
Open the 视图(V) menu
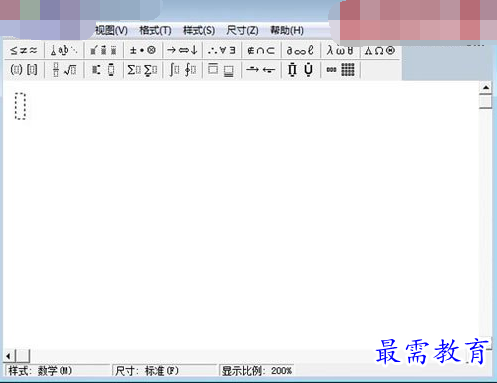click(x=111, y=30)
